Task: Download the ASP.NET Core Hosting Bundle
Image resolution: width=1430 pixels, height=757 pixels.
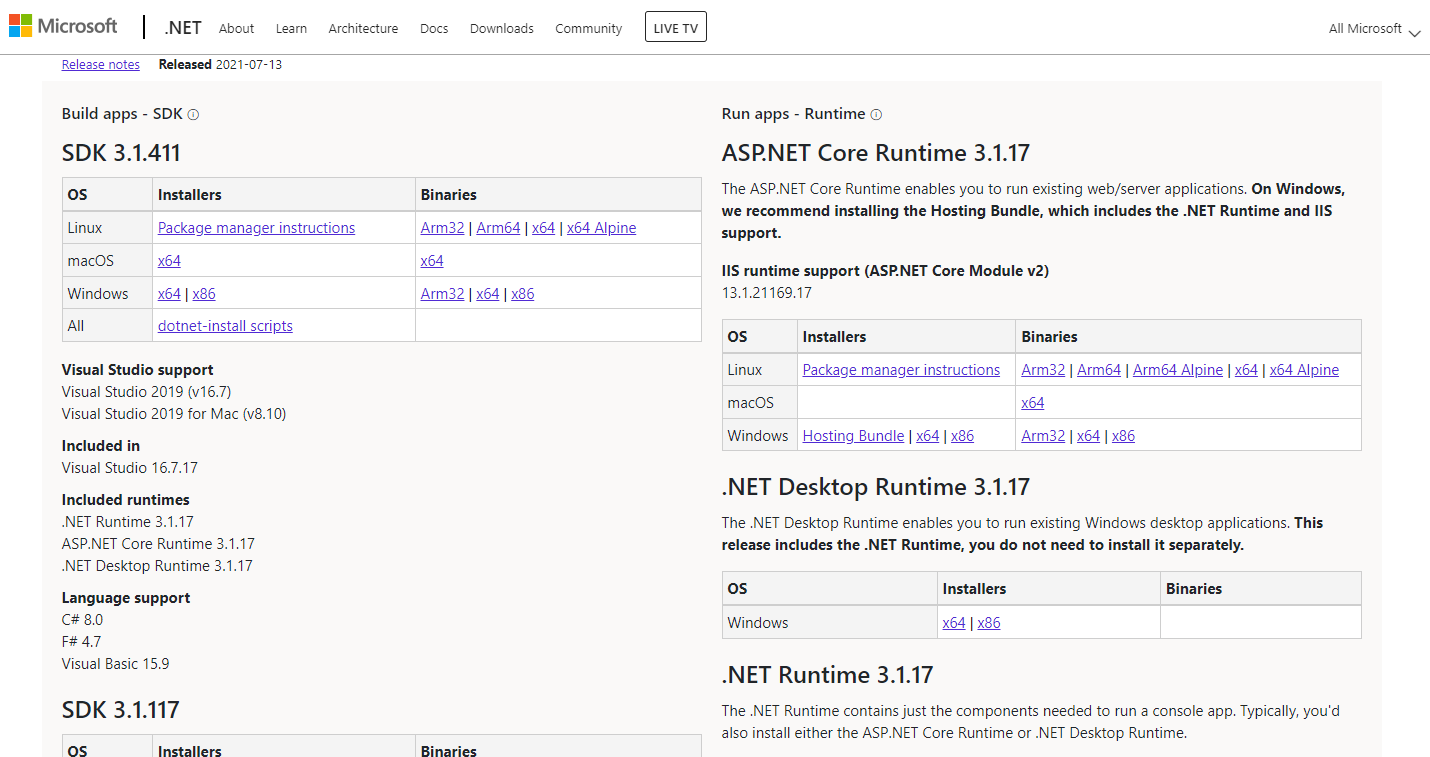Action: click(853, 436)
